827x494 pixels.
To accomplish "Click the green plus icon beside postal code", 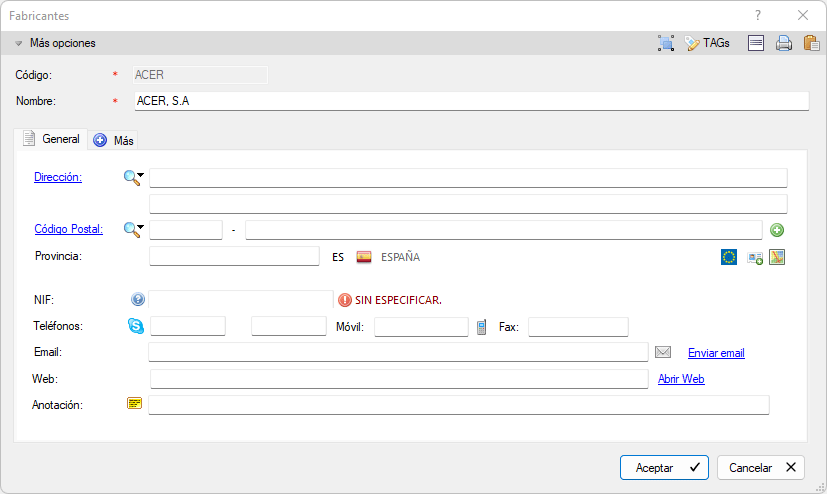I will coord(777,230).
